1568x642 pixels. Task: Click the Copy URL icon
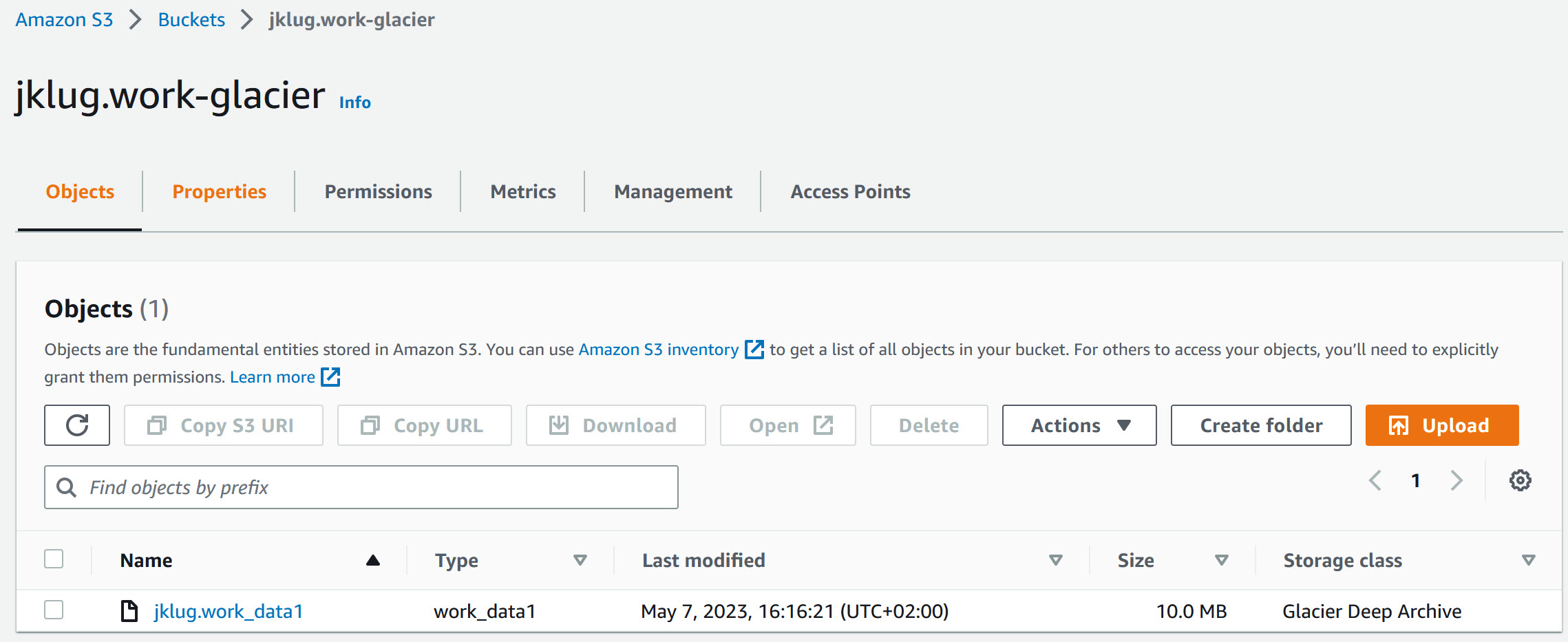coord(371,425)
